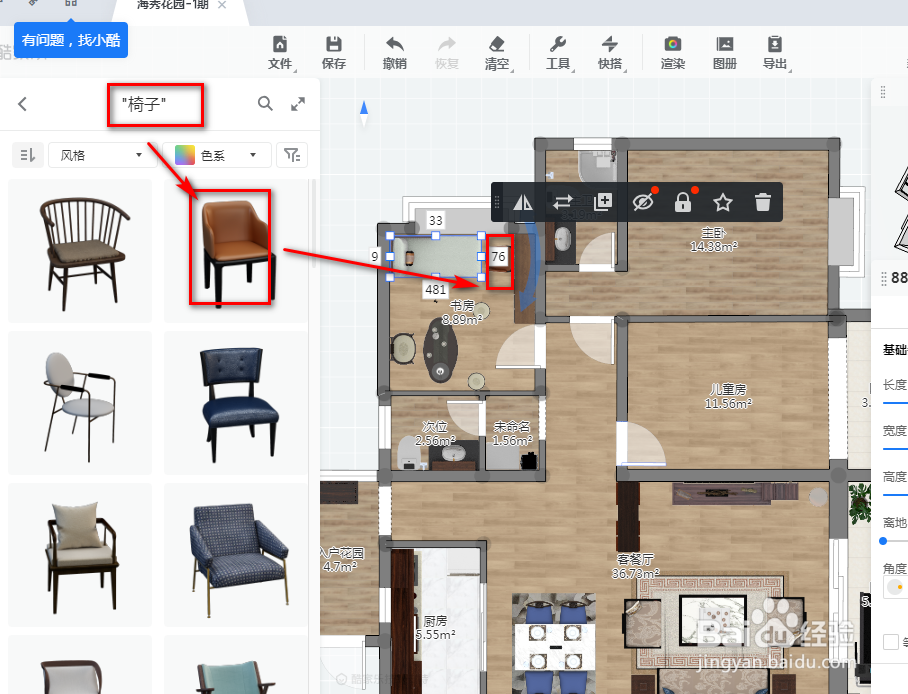This screenshot has width=908, height=694.
Task: Click the 未命名 room label
Action: coord(512,426)
